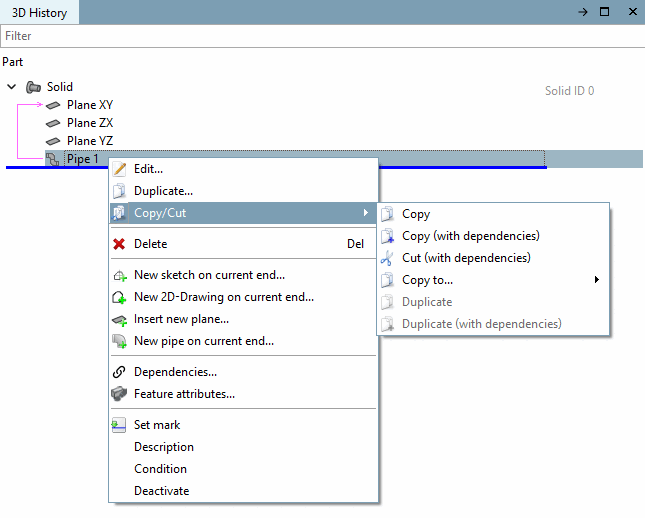
Task: Select Set mark entry
Action: [244, 425]
